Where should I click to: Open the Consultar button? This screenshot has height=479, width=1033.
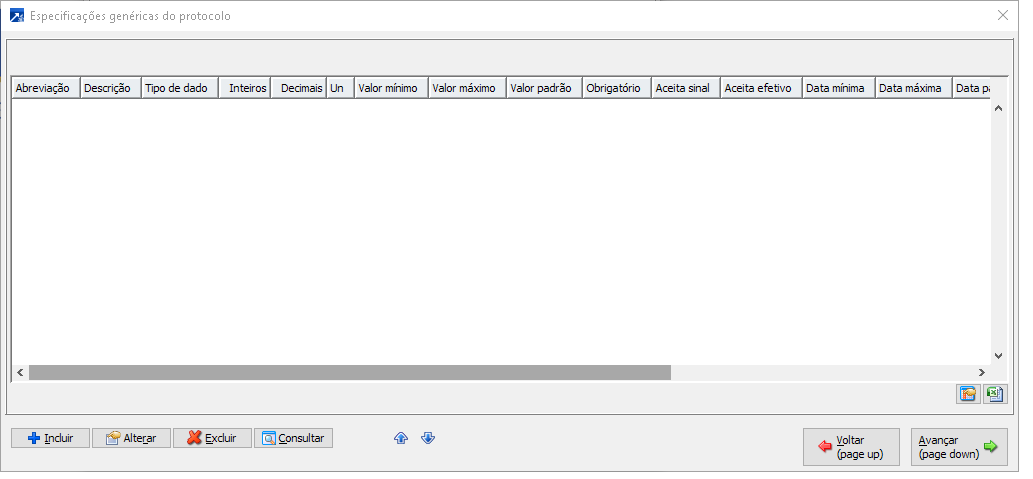click(293, 438)
